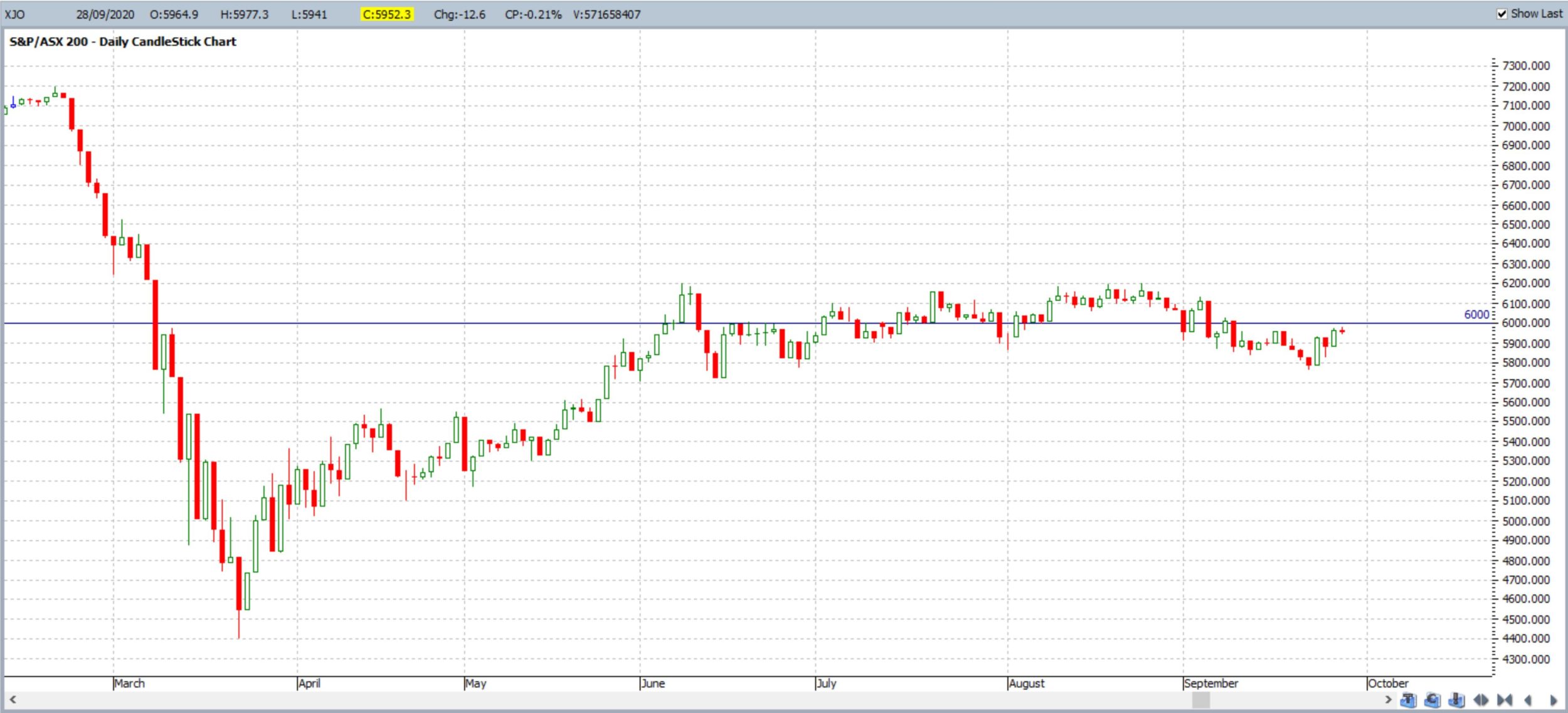Click the percent change CP:-0.21%
Screen dimensions: 1568x713
click(x=533, y=14)
